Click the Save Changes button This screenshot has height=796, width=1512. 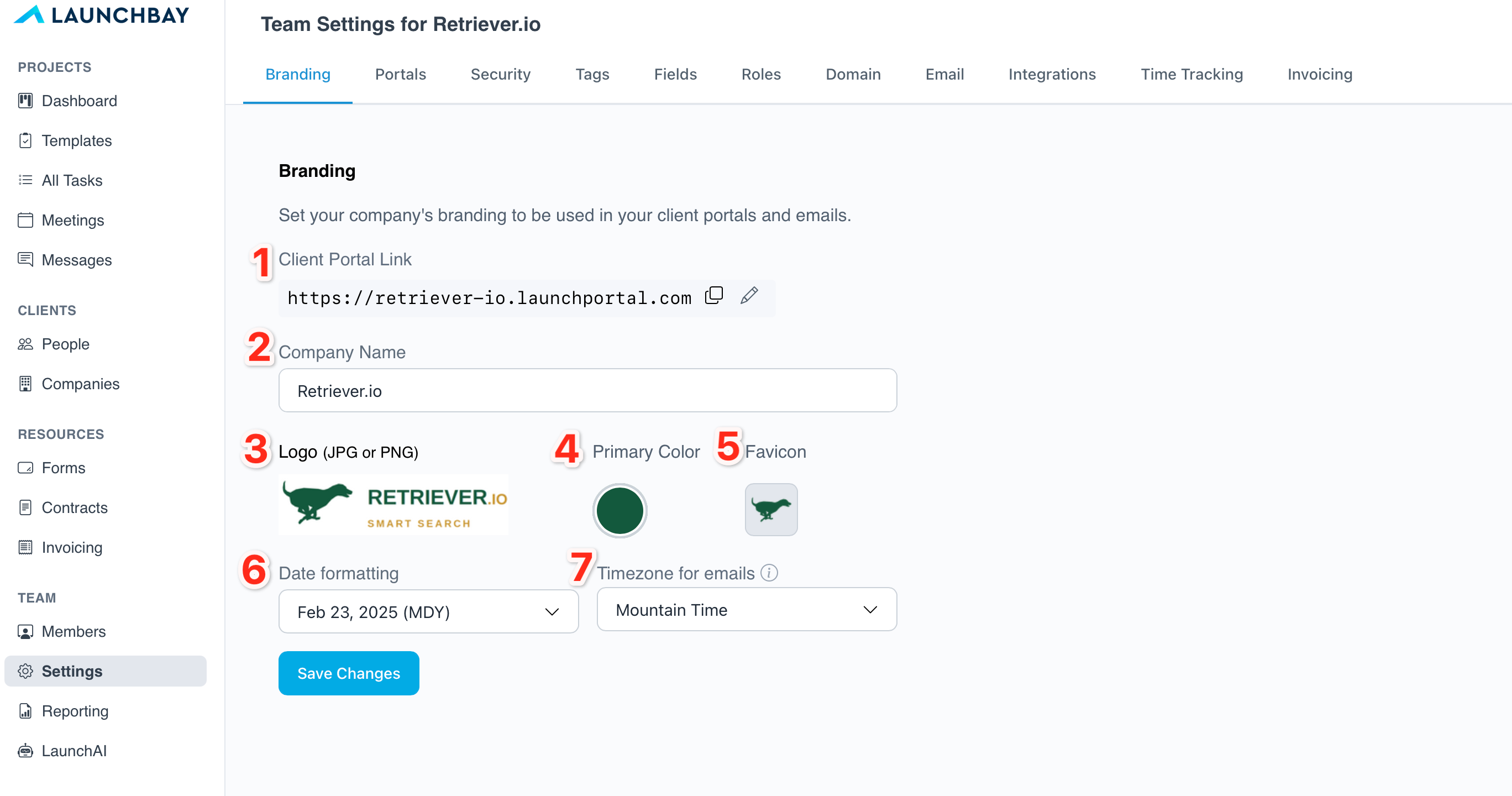(349, 673)
